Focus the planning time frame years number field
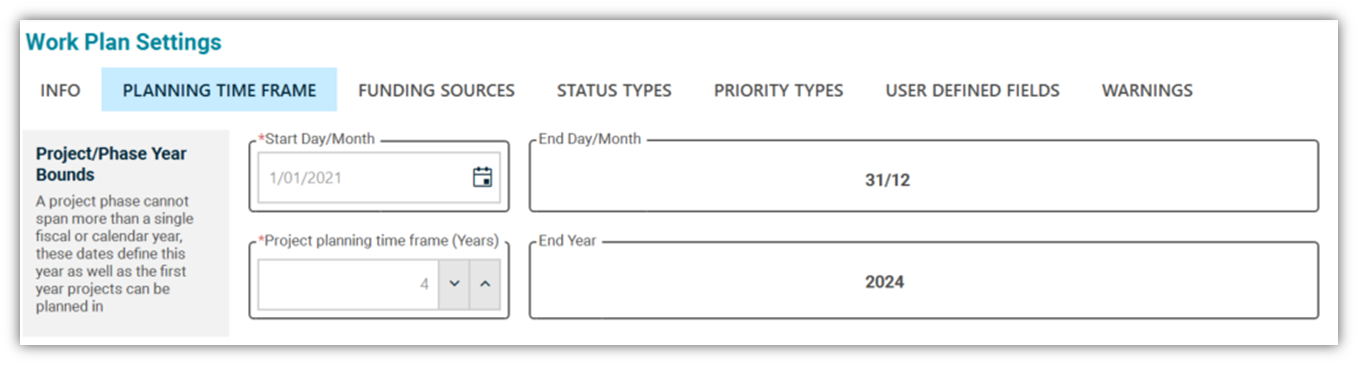Image resolution: width=1358 pixels, height=365 pixels. click(x=348, y=284)
